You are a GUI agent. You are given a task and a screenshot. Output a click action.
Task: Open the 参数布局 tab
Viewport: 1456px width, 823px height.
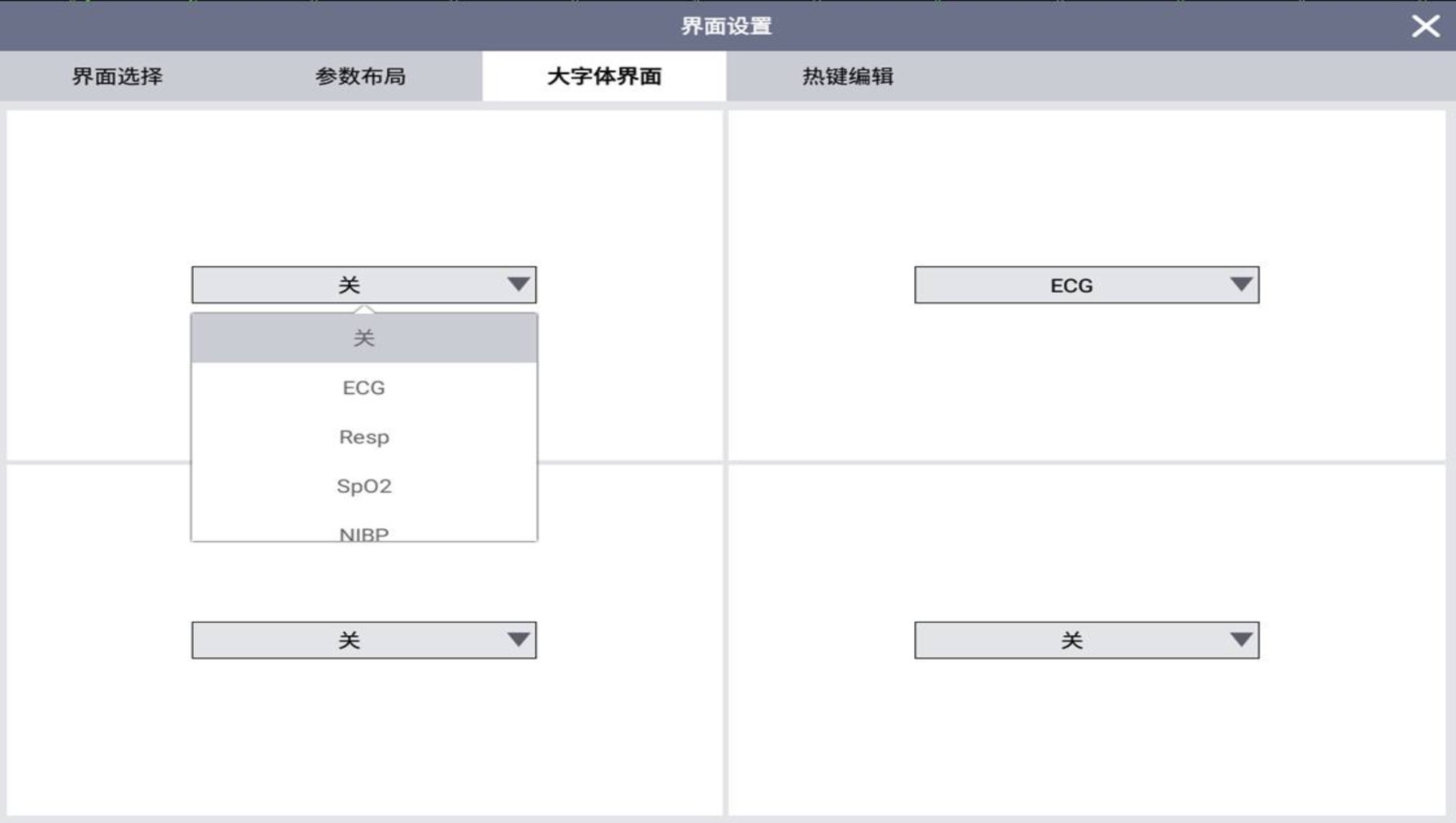click(x=361, y=76)
